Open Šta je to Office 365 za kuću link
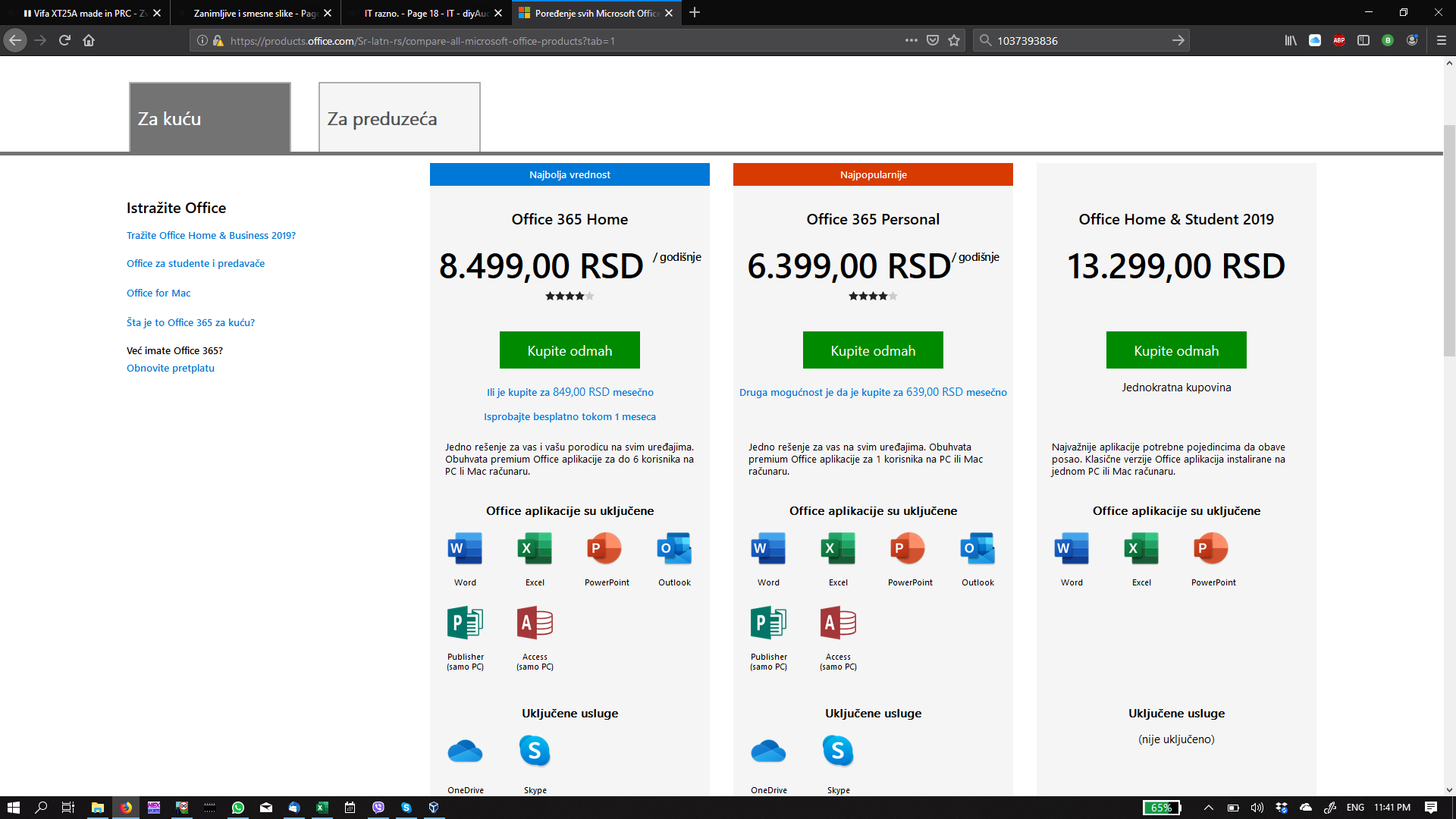The height and width of the screenshot is (819, 1456). 190,322
